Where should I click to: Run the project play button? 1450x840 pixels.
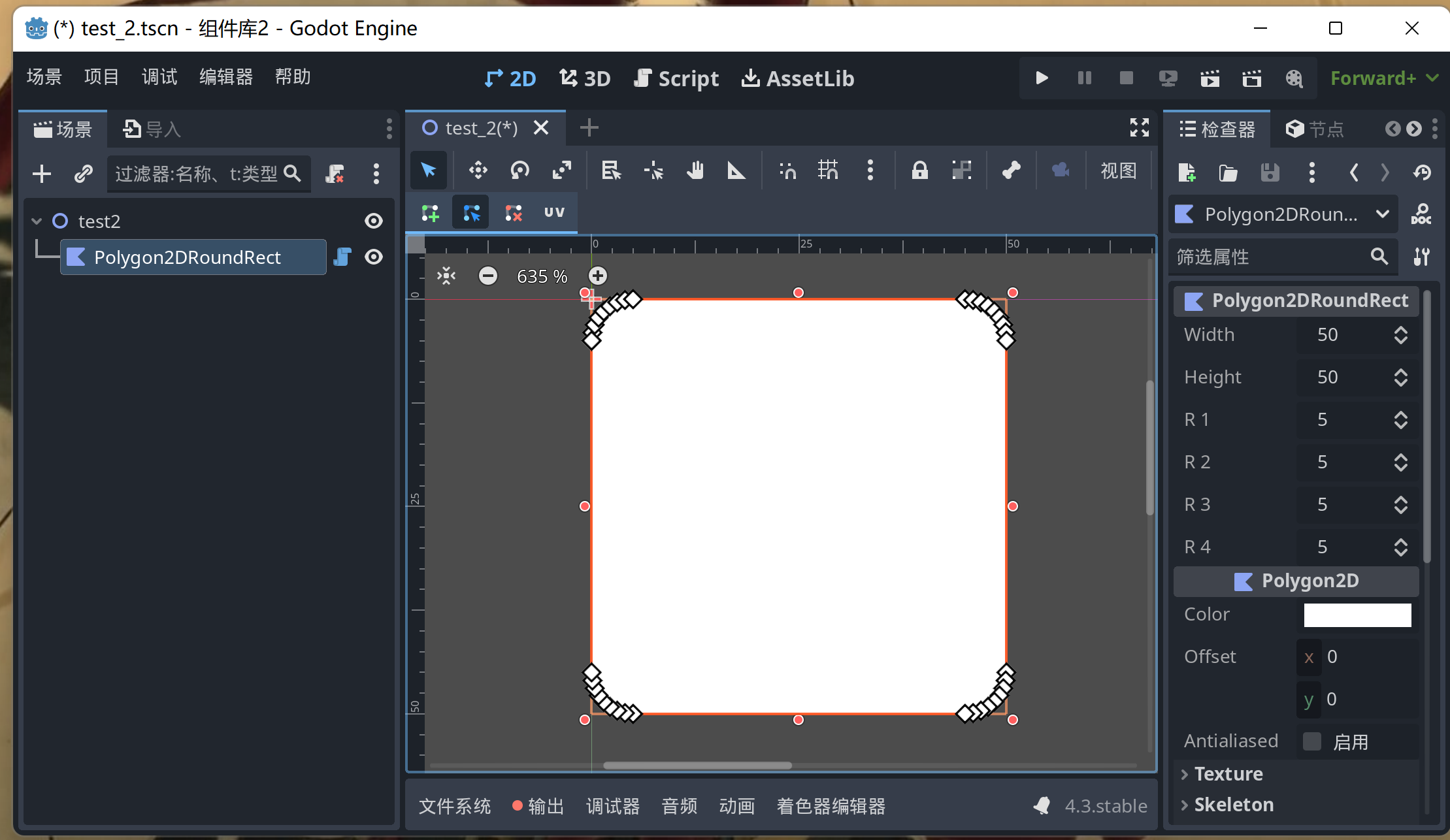(1042, 78)
